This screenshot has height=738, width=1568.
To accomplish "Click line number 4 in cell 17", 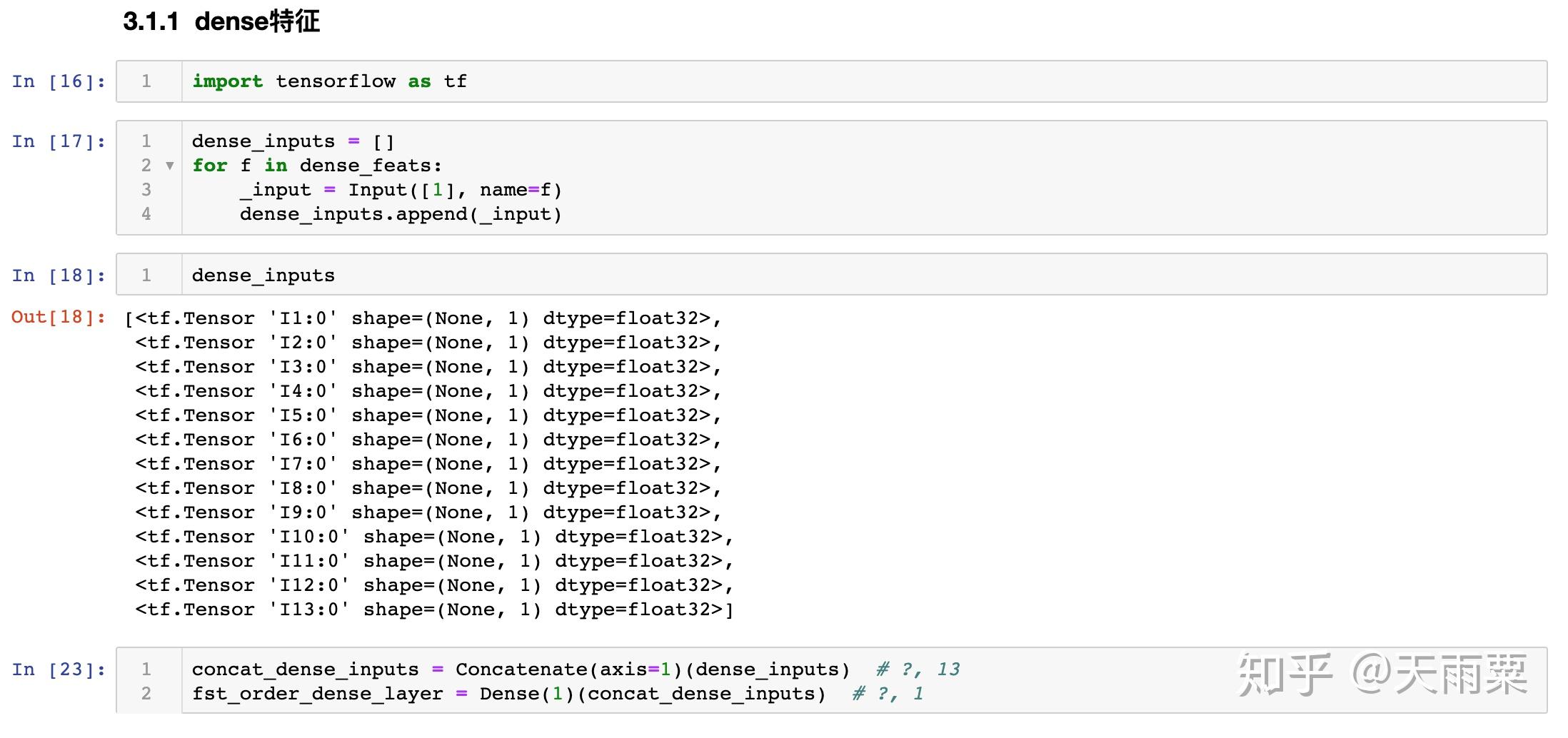I will pos(146,214).
